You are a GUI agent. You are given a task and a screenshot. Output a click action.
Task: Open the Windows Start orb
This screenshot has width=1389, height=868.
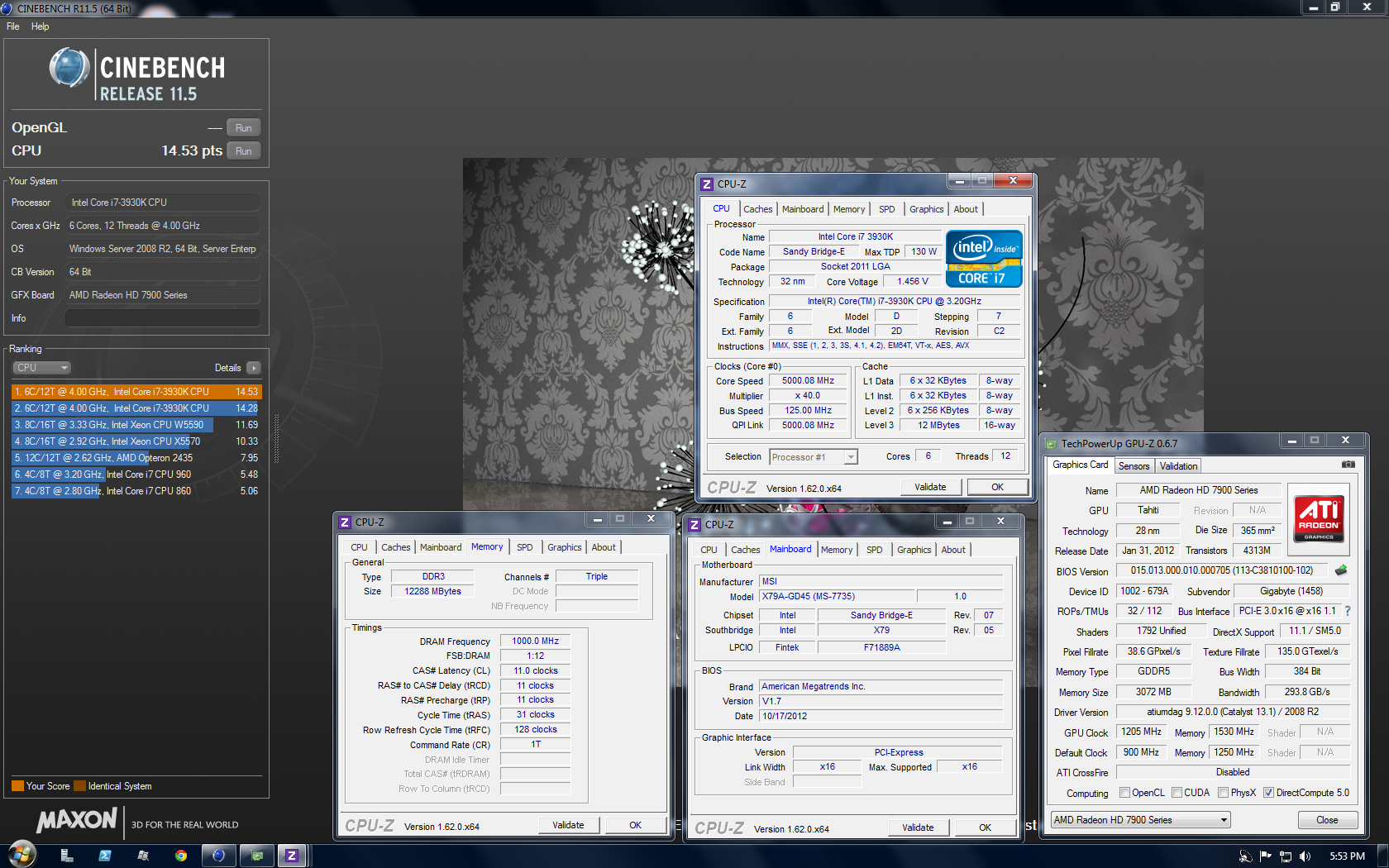[x=22, y=855]
